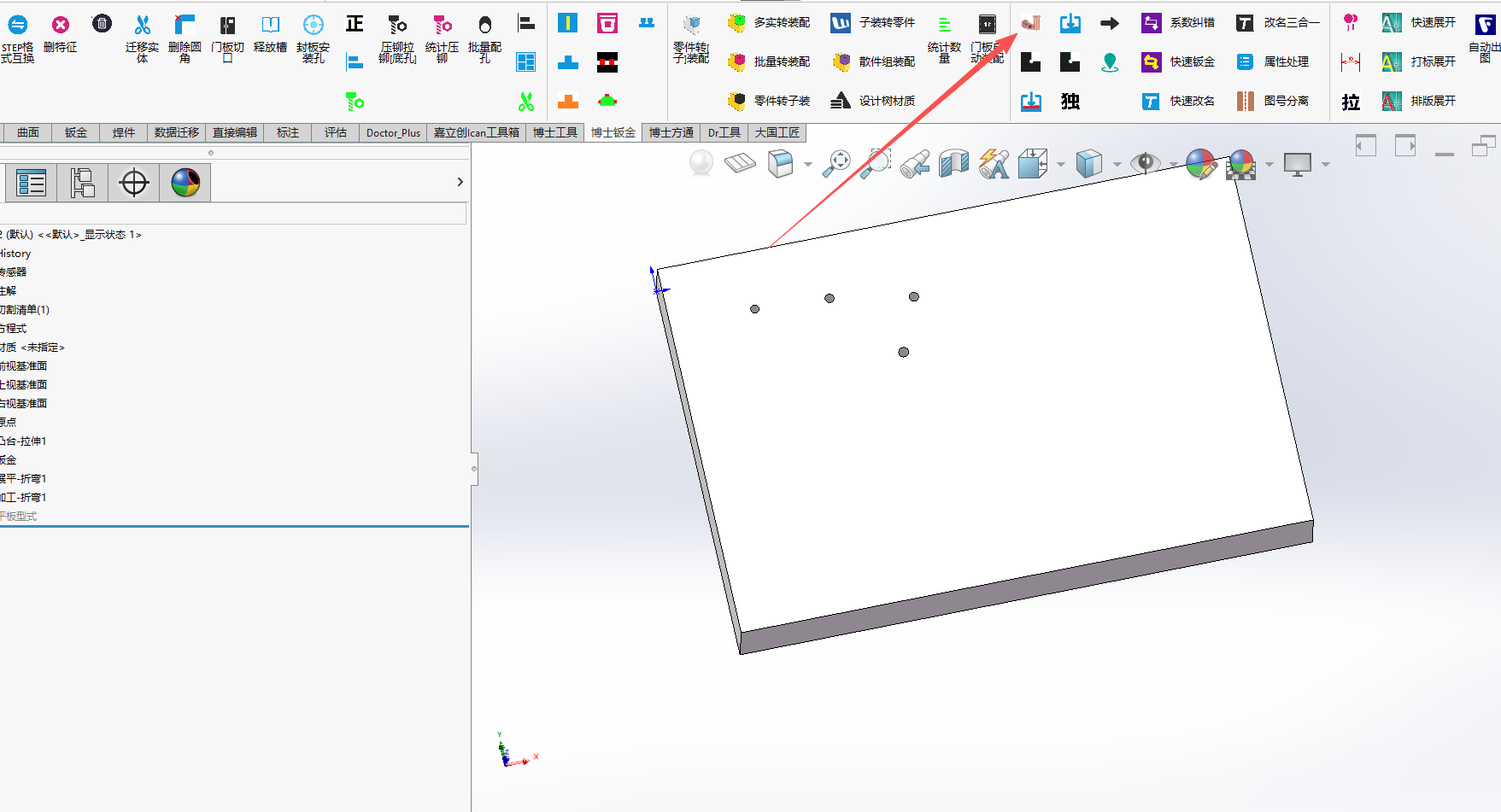Switch to the Doctor_Plus tab
Viewport: 1501px width, 812px height.
click(x=393, y=132)
